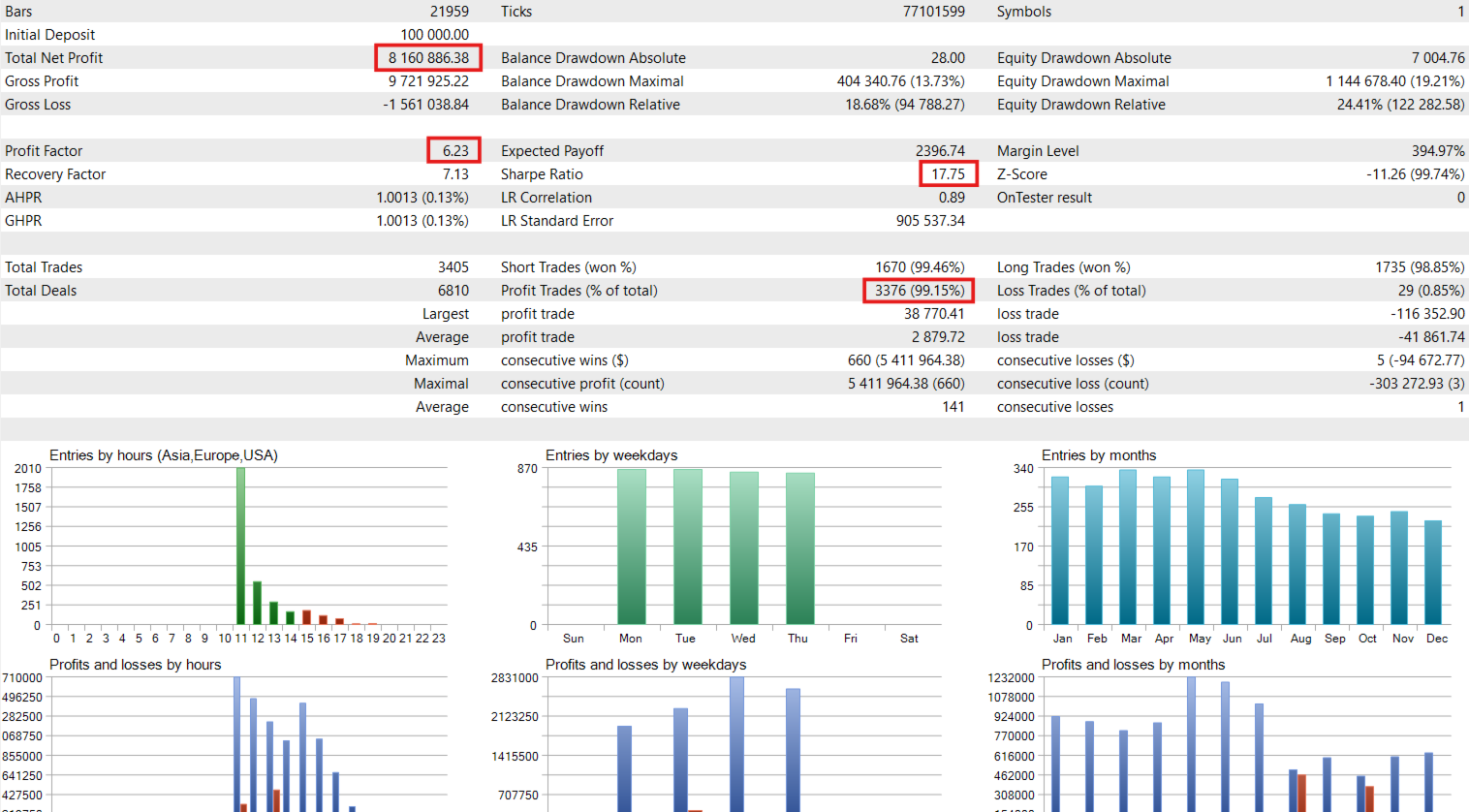Click Short Trades value 1670 (99.46%)

pos(920,267)
